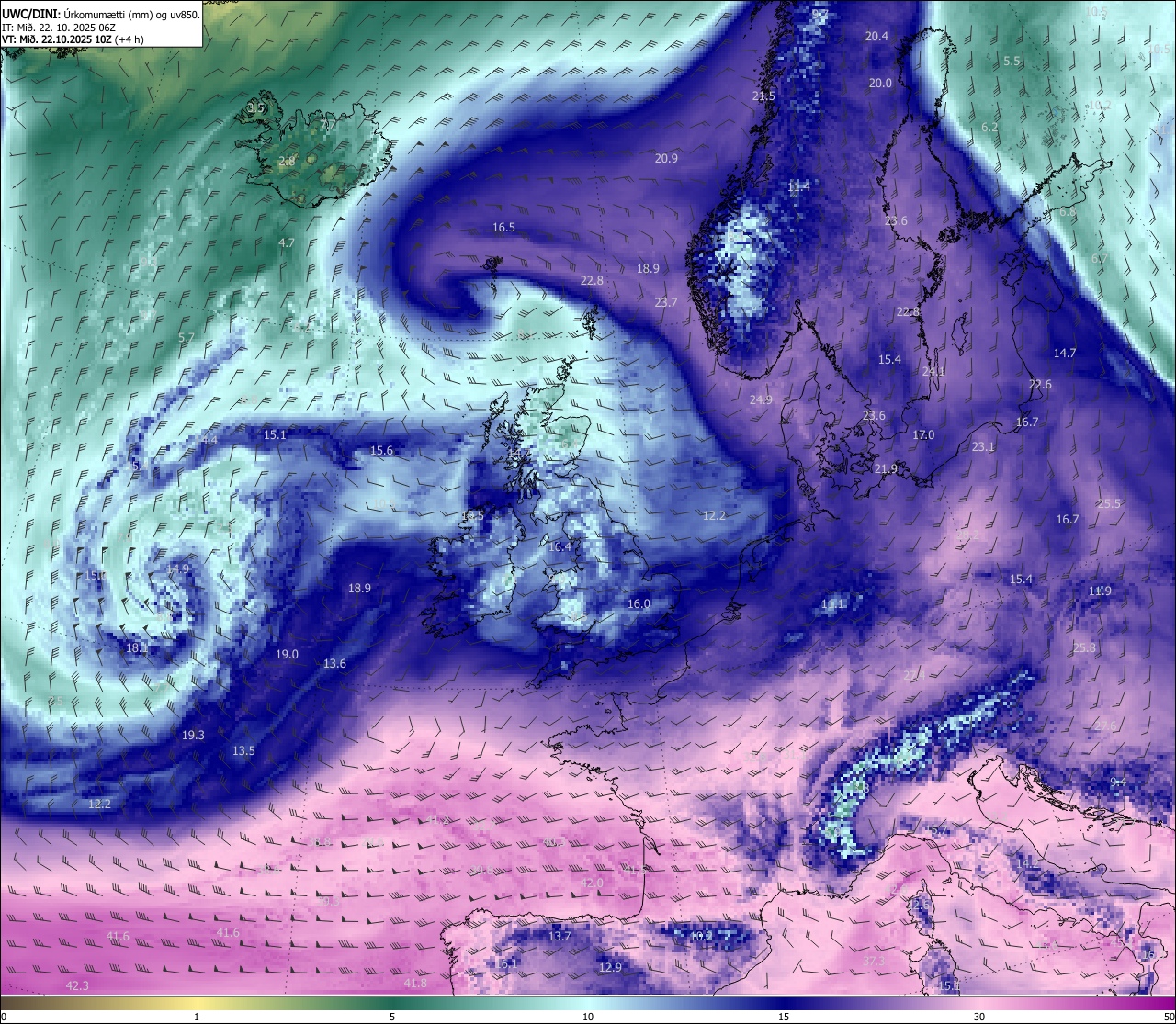1176x1024 pixels.
Task: Click the 15.6 value west of Scotland
Action: pos(381,451)
